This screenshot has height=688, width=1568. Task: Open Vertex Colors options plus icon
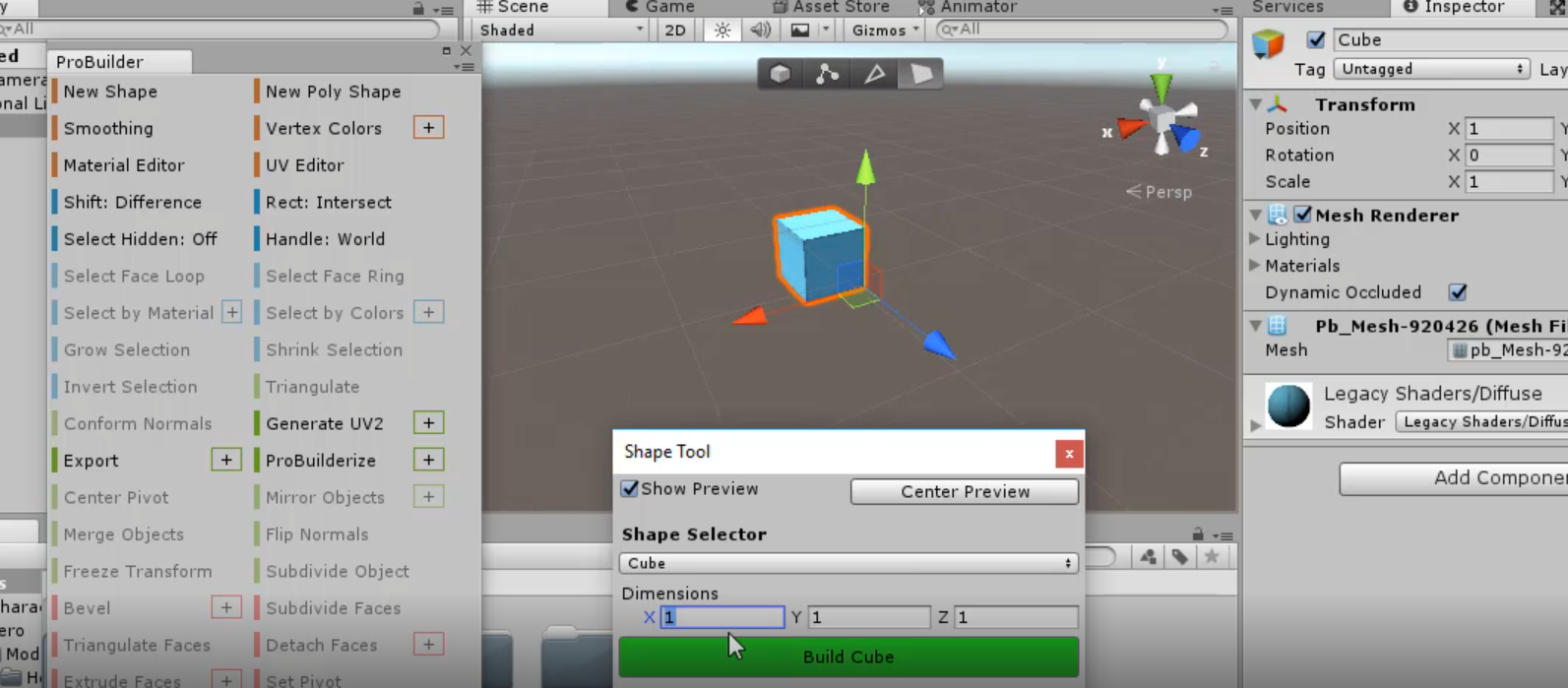(428, 128)
